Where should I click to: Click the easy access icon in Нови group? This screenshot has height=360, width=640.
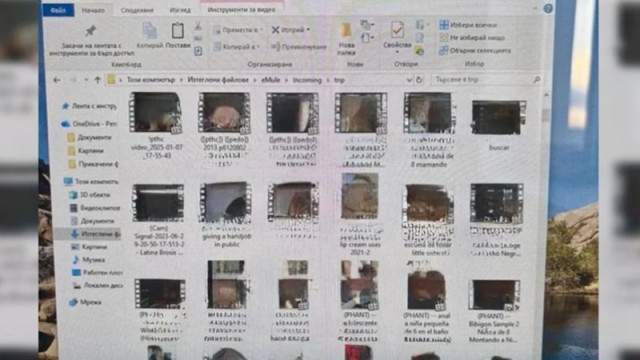tap(367, 38)
